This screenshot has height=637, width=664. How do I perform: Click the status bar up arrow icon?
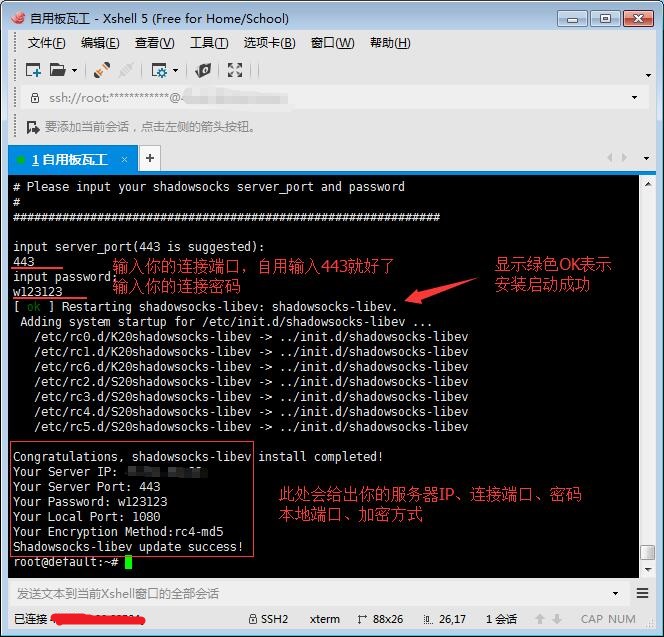tap(540, 619)
